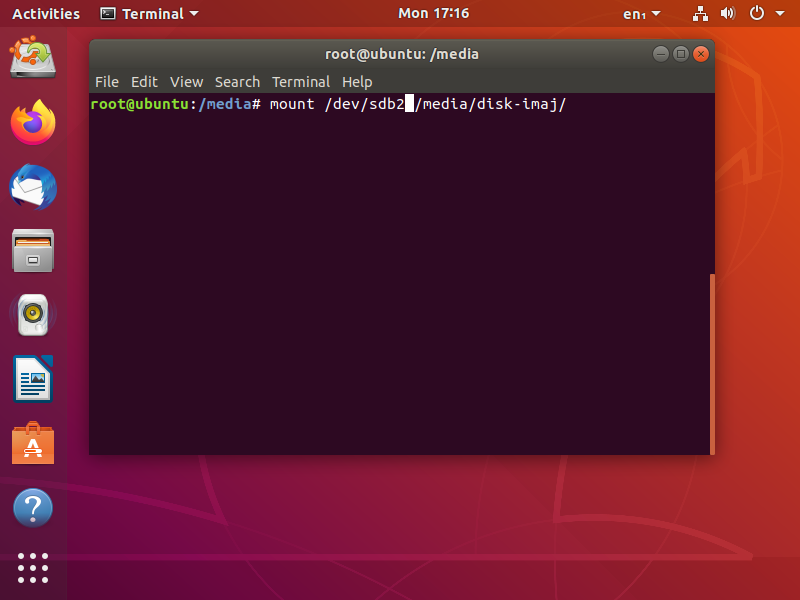Show Applications grid in the dock
The height and width of the screenshot is (600, 800).
click(x=33, y=568)
